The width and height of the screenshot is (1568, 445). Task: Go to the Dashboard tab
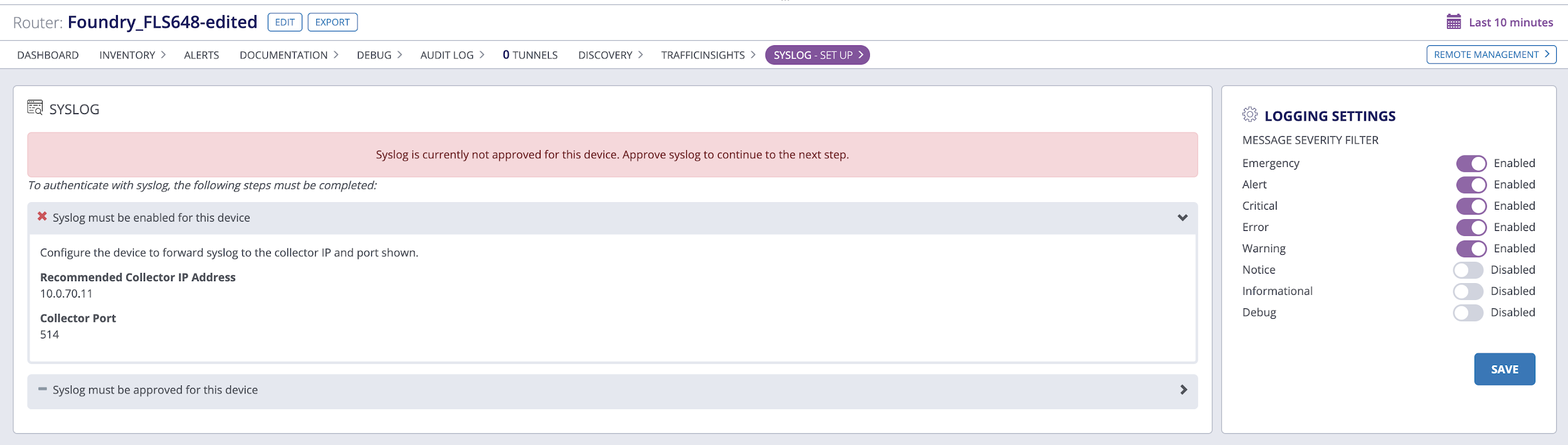tap(48, 55)
